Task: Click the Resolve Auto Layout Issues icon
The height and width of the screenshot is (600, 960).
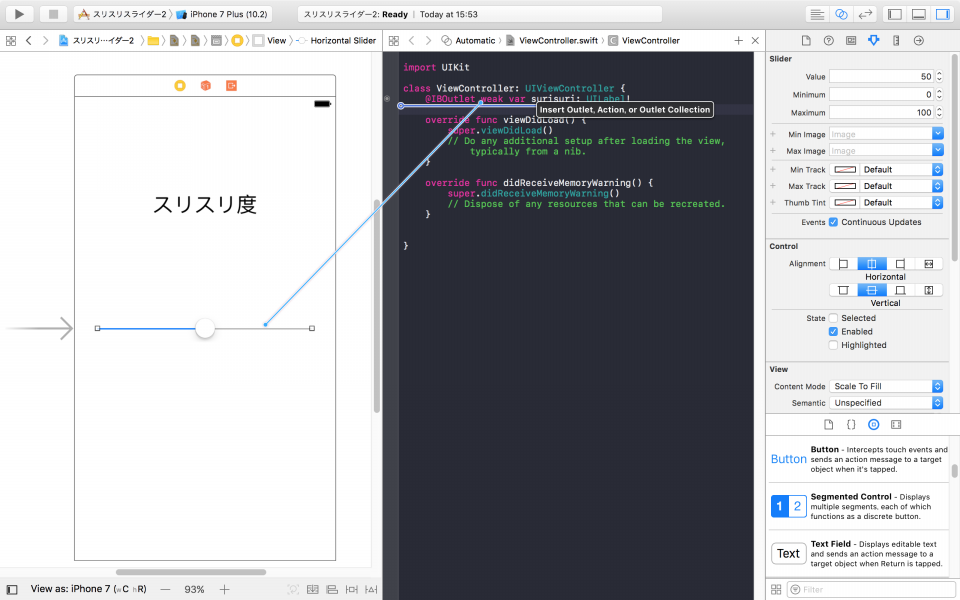Action: (371, 590)
